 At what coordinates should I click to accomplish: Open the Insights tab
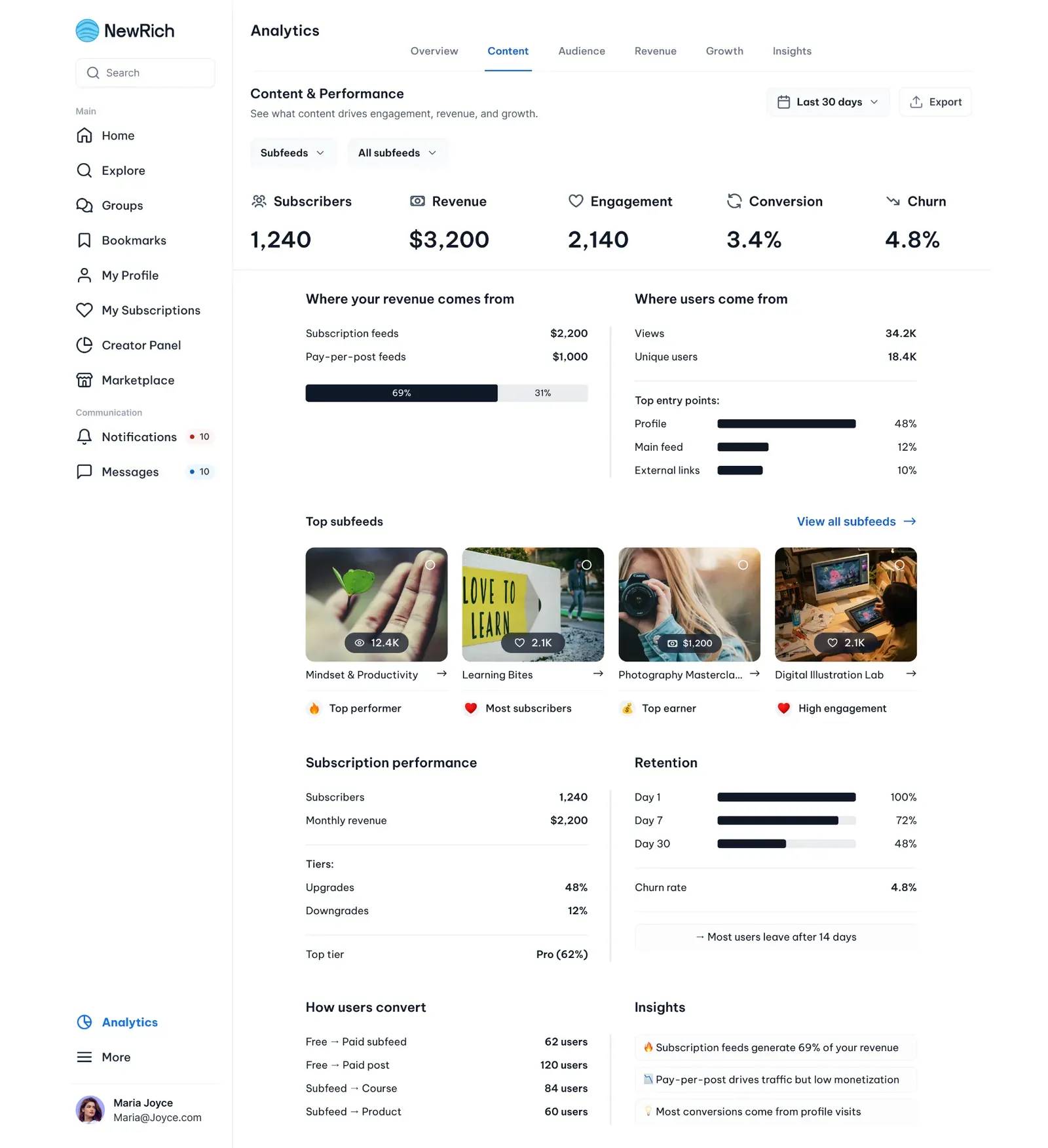[792, 51]
